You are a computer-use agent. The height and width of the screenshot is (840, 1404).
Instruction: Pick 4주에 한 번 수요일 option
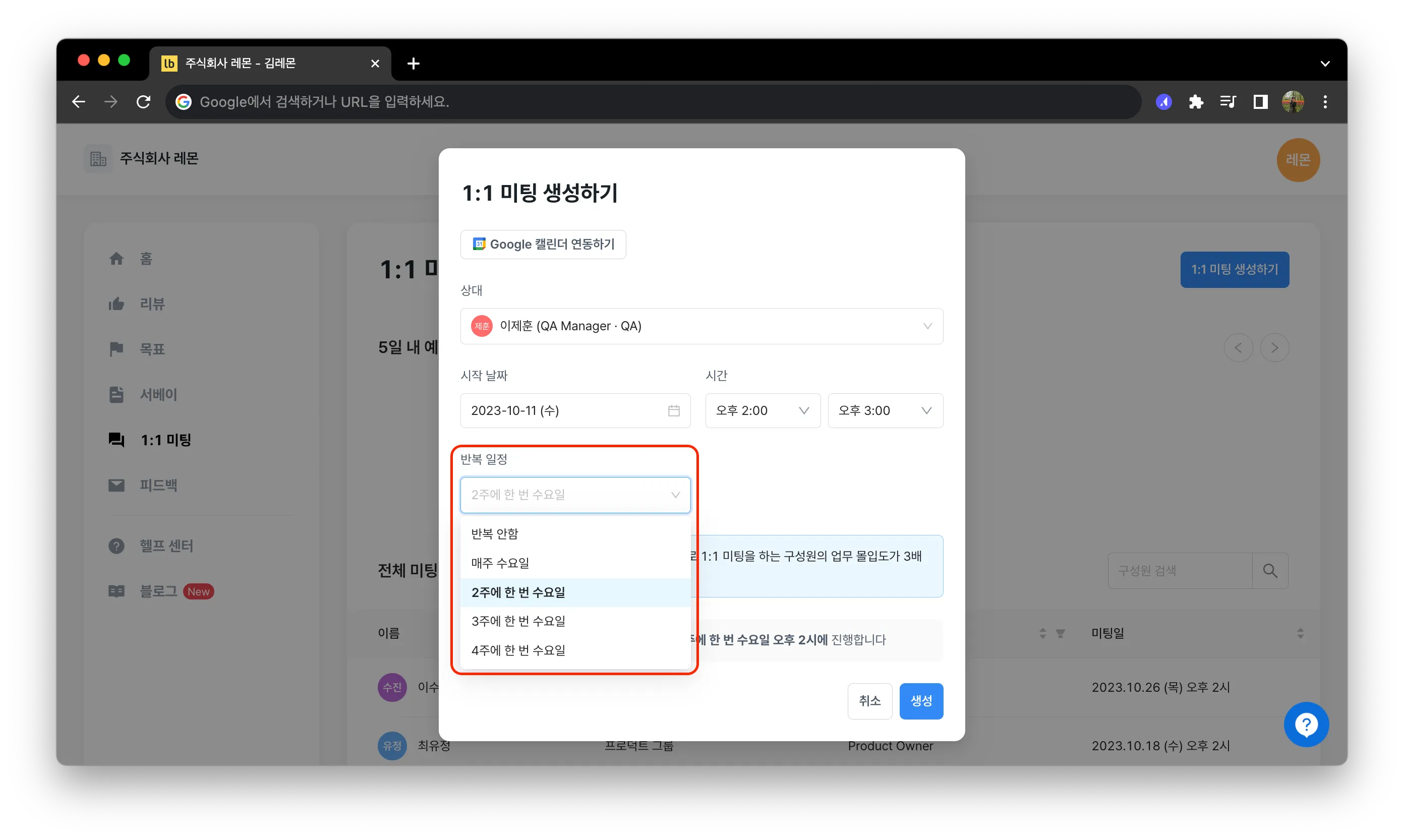[x=575, y=650]
